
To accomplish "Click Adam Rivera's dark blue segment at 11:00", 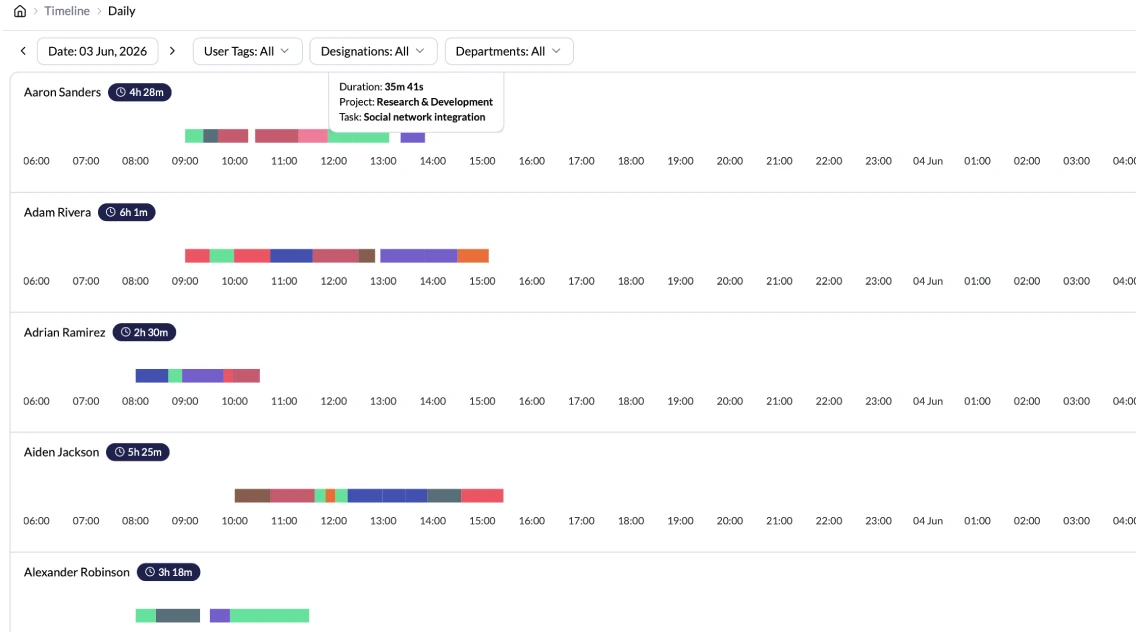I will (291, 256).
